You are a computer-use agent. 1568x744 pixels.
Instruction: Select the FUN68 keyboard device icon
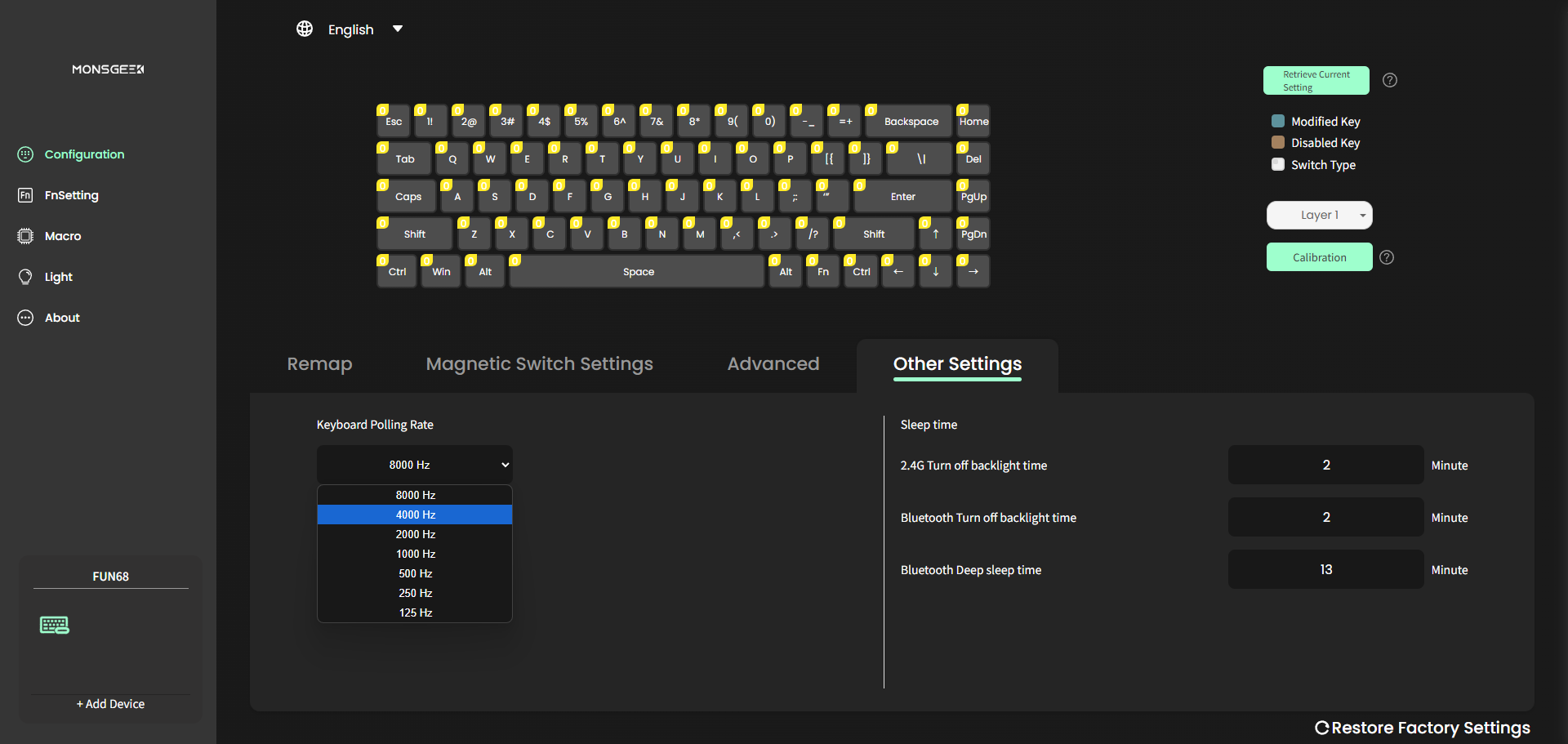click(x=55, y=626)
